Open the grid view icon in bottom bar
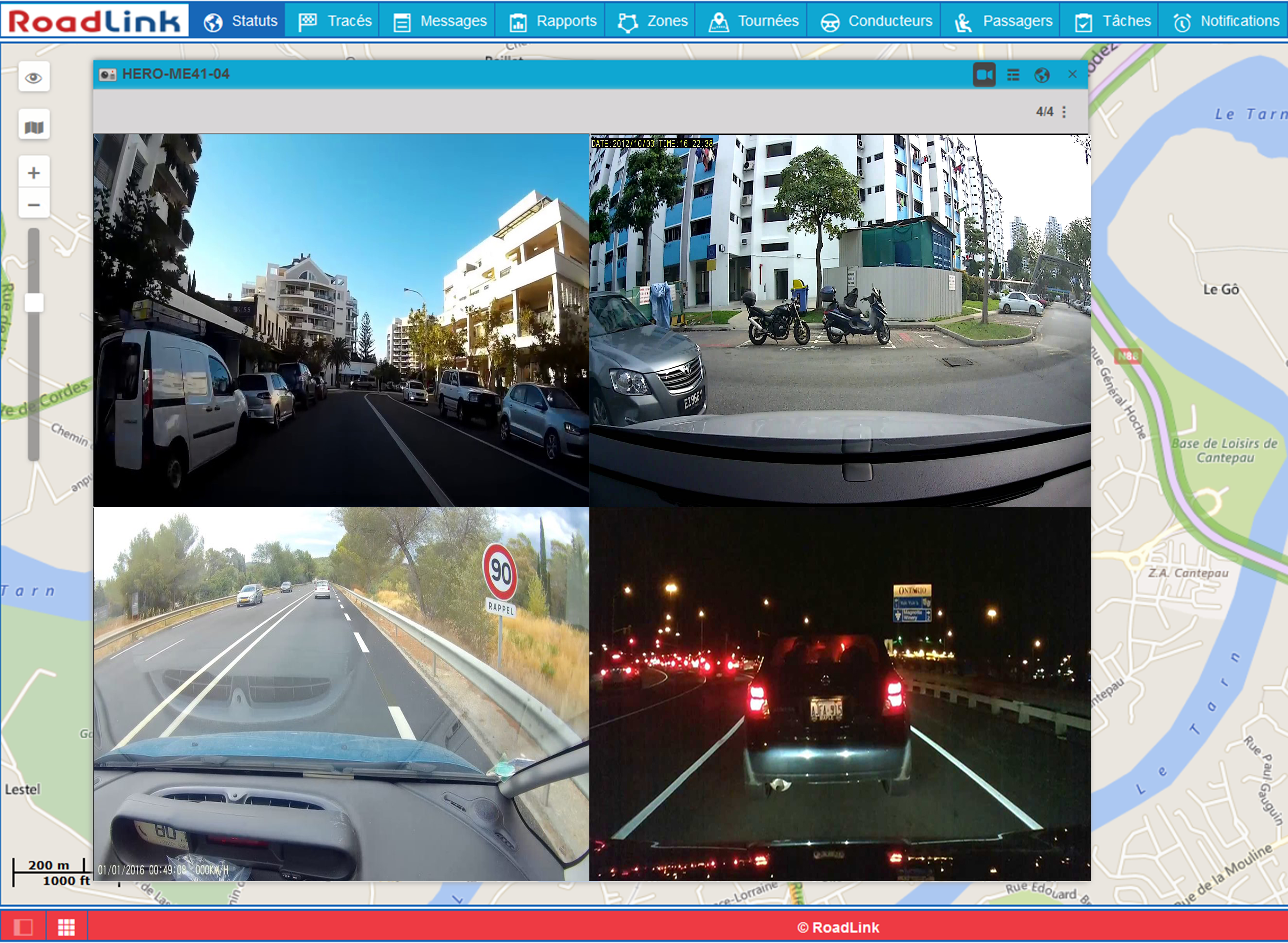1288x943 pixels. click(66, 927)
